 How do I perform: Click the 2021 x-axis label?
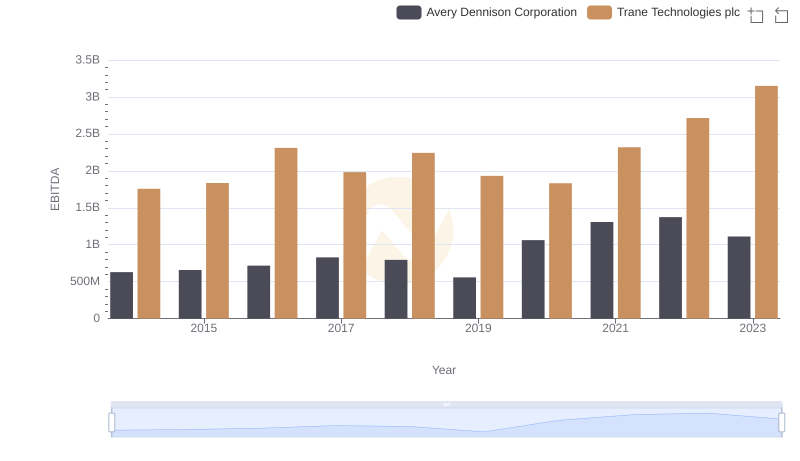[615, 328]
